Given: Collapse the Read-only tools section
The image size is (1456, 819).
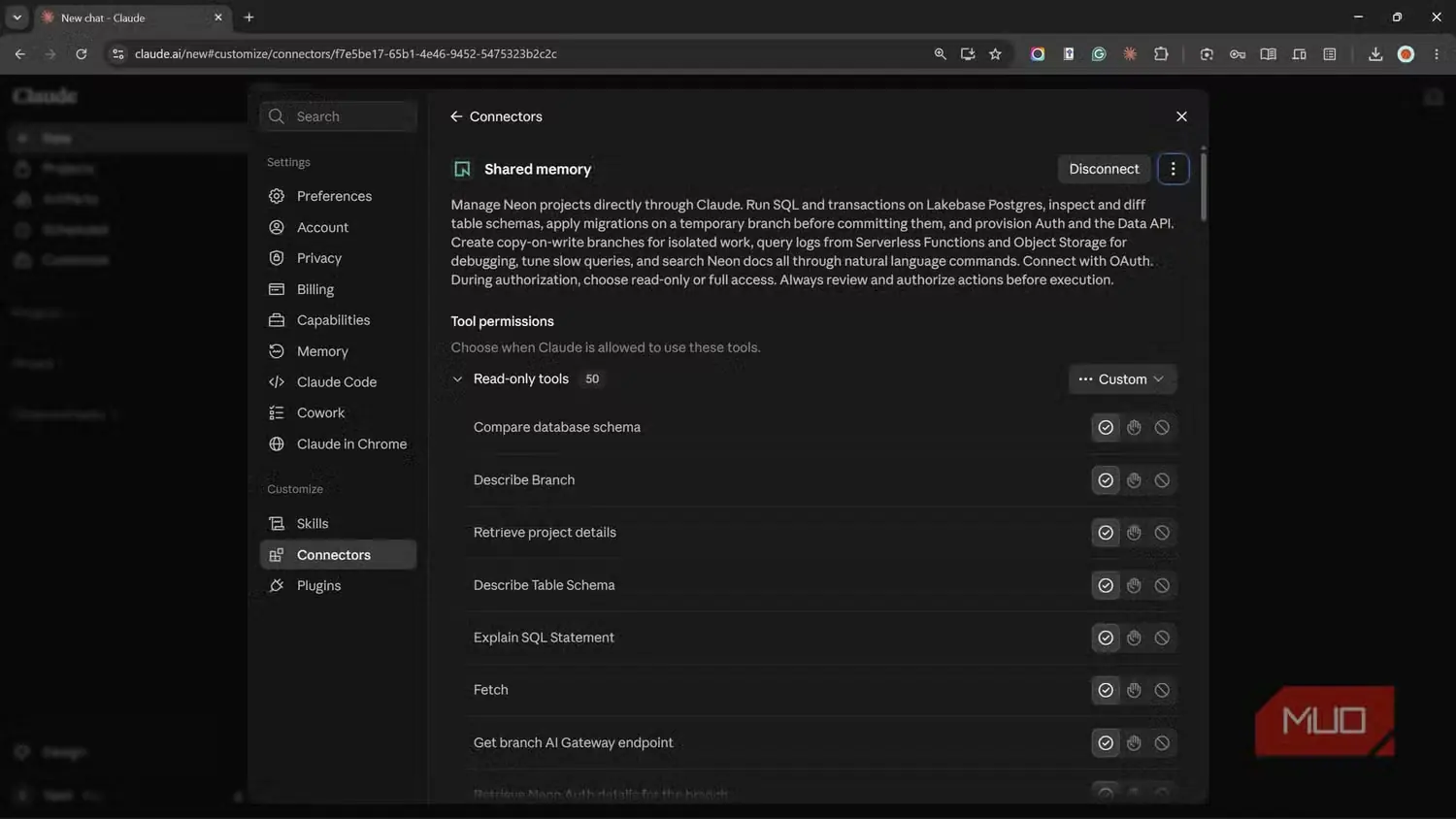Looking at the screenshot, I should [457, 379].
